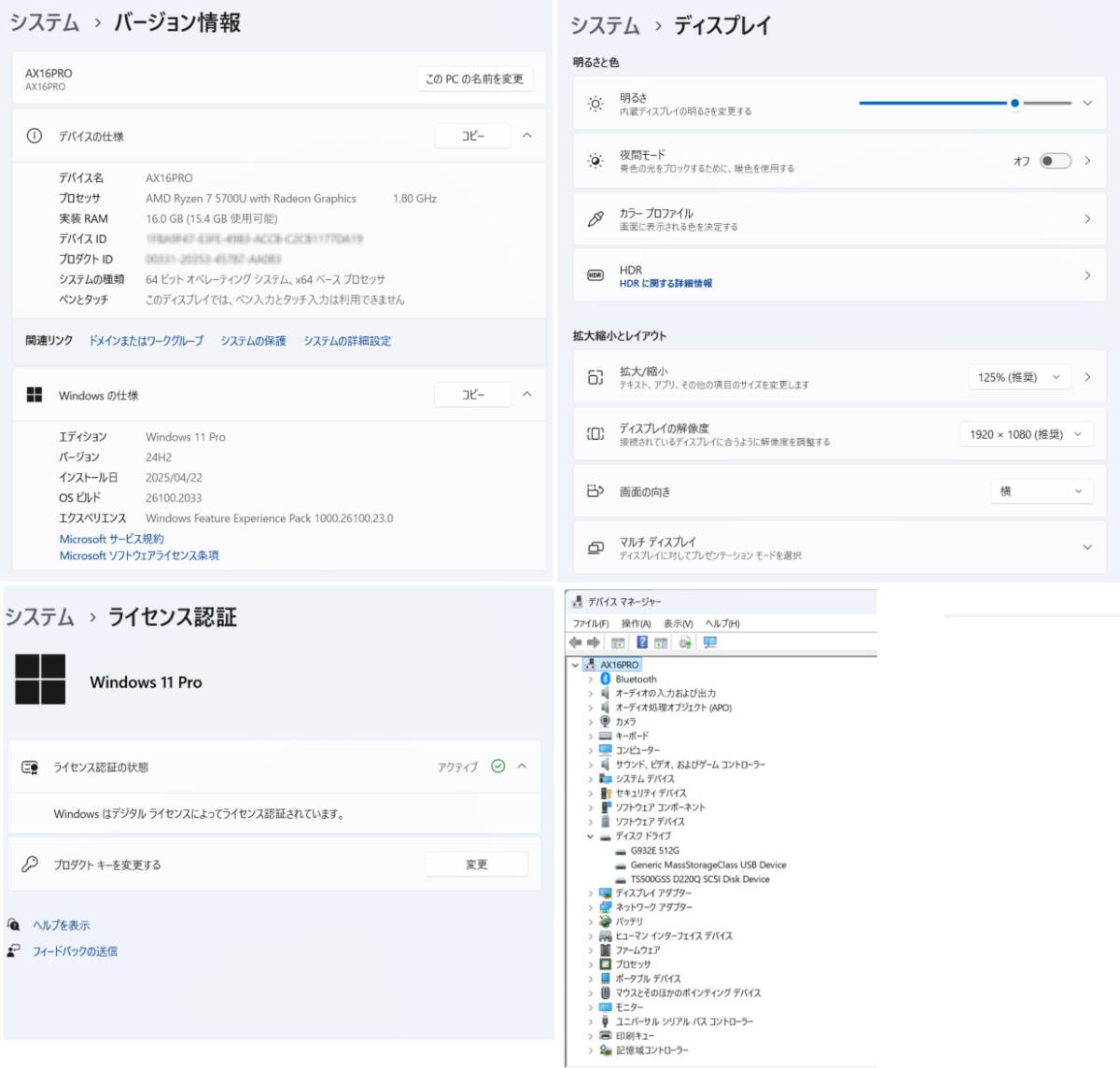Click the Bluetooth icon in the device tree
The height and width of the screenshot is (1068, 1120).
605,679
